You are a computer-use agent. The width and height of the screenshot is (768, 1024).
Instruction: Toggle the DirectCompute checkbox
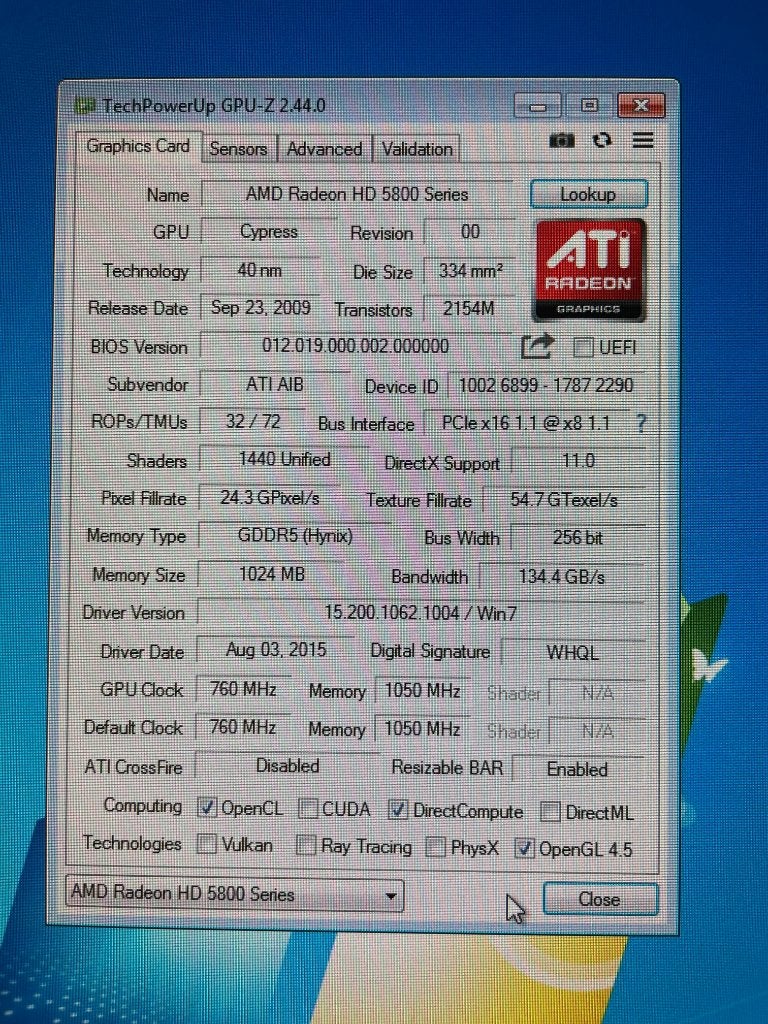398,810
